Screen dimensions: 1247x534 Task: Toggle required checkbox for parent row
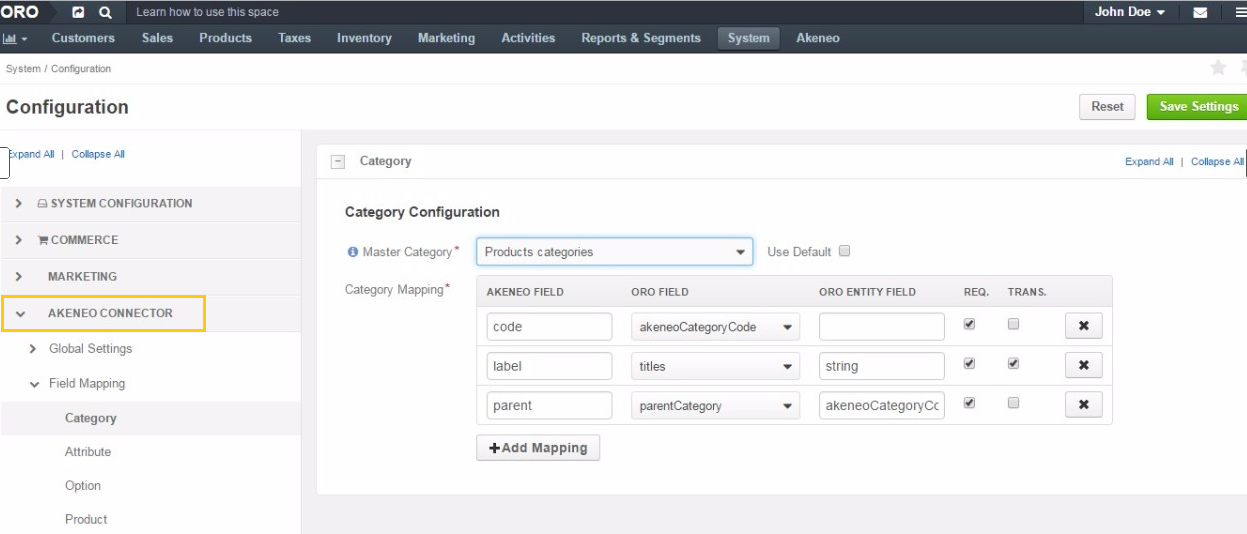tap(969, 403)
